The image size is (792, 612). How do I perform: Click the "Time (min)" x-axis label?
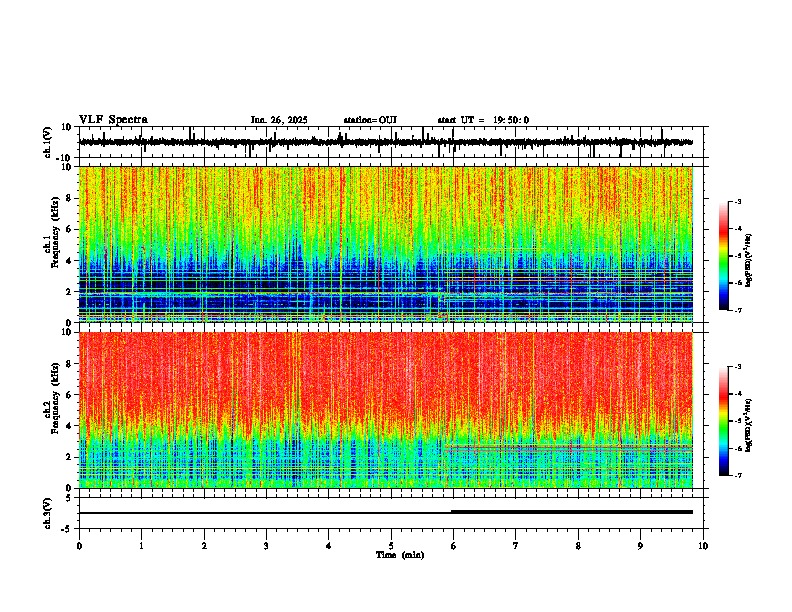[400, 555]
